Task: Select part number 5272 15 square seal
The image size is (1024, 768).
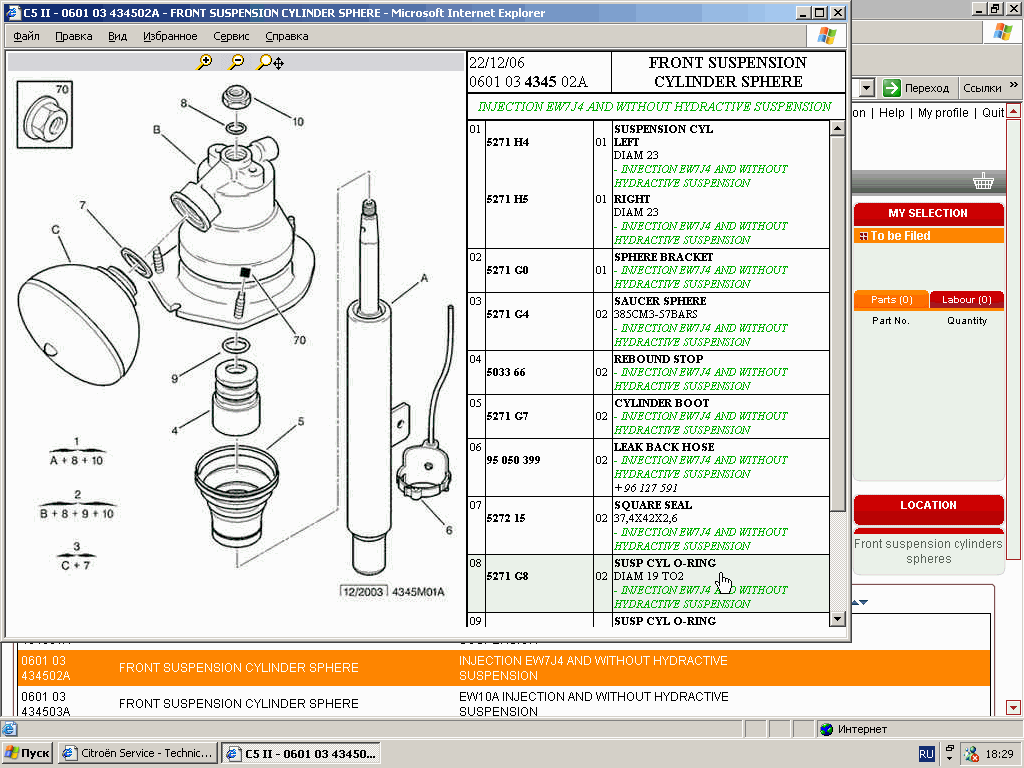Action: (x=506, y=518)
